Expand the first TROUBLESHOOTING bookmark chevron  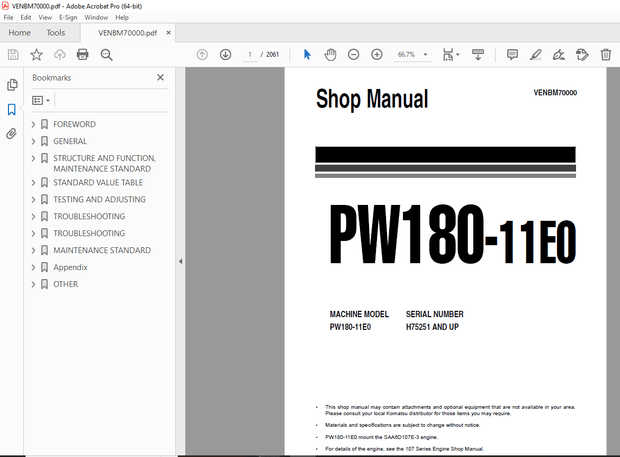click(34, 217)
